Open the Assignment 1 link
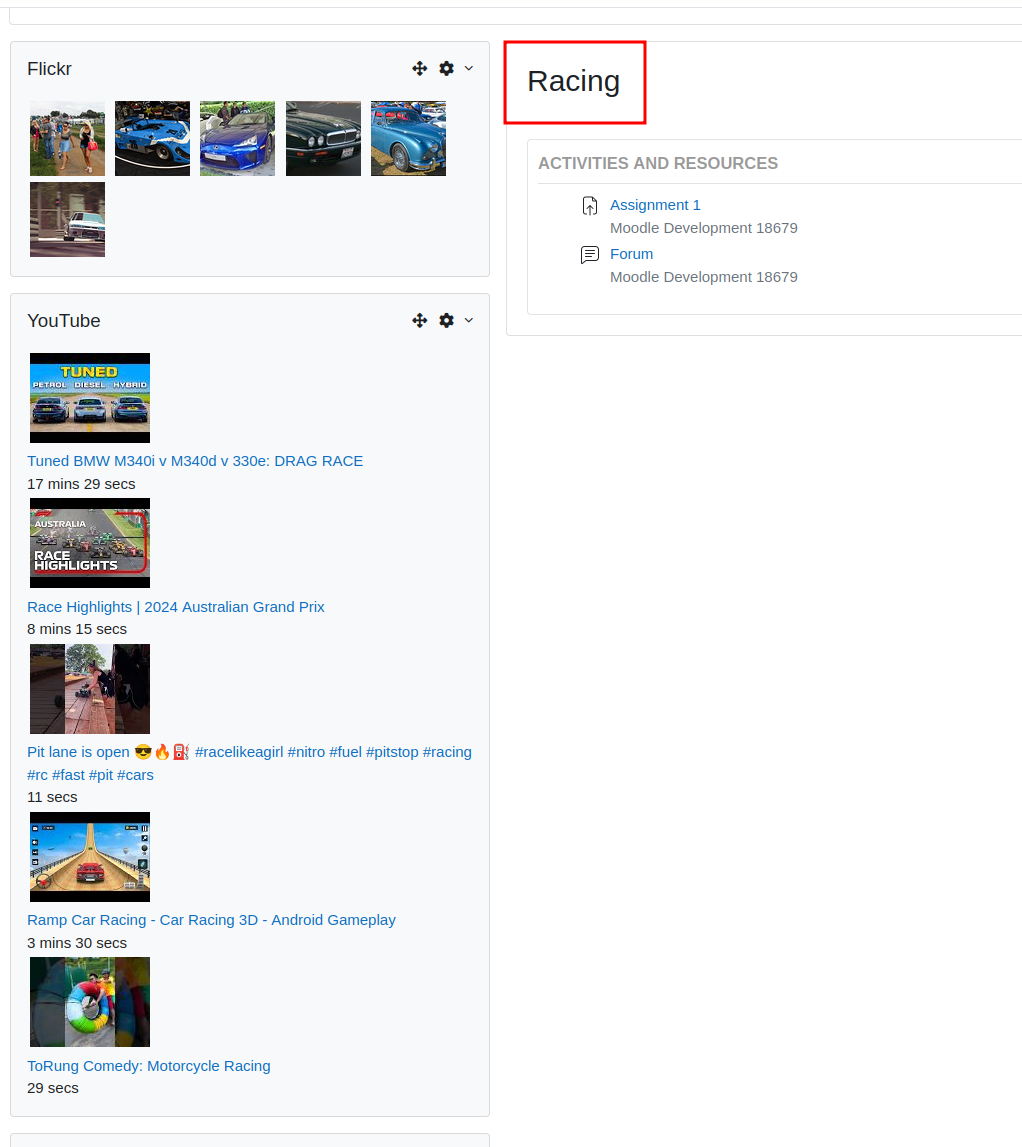1022x1147 pixels. tap(655, 205)
